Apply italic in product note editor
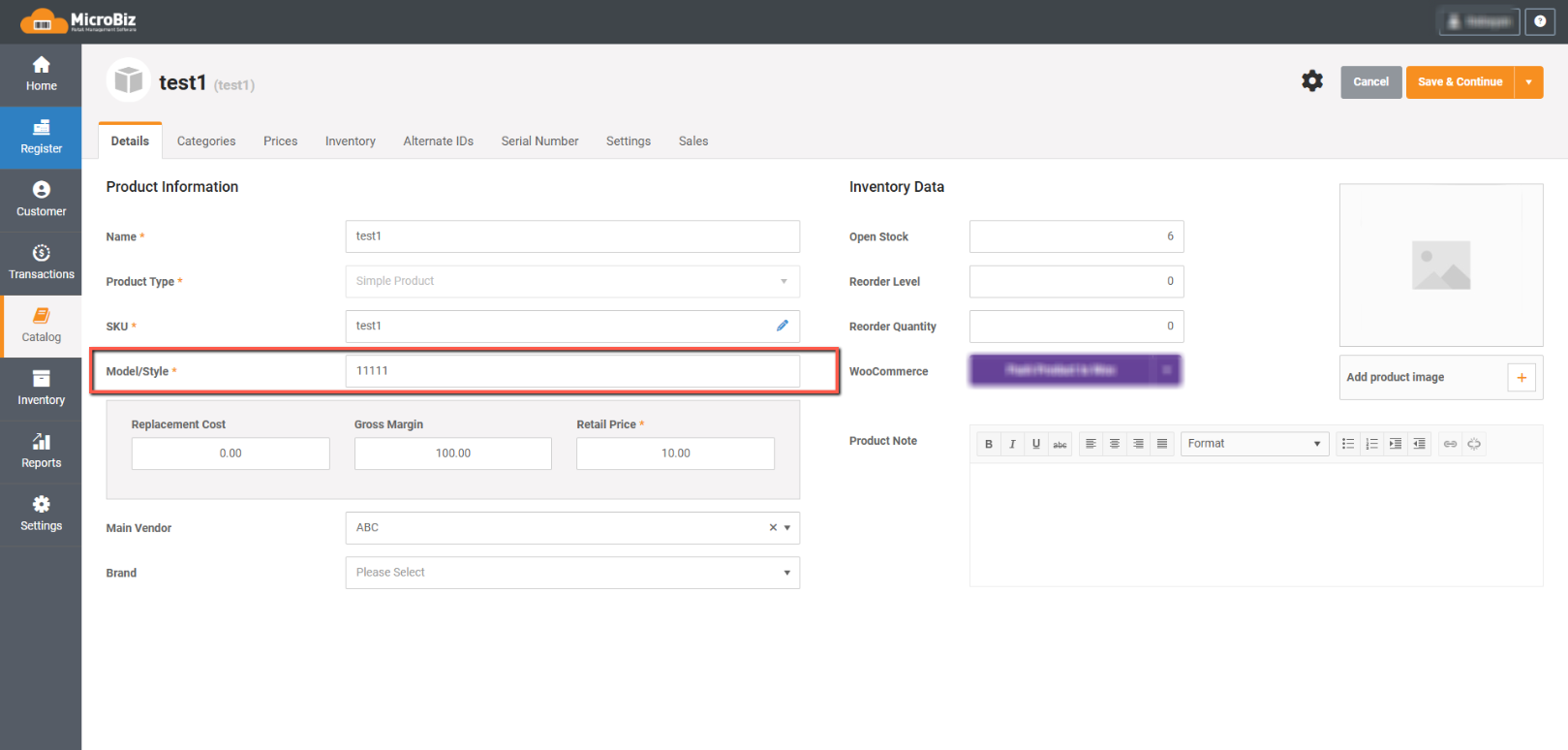This screenshot has width=1568, height=750. tap(1012, 444)
